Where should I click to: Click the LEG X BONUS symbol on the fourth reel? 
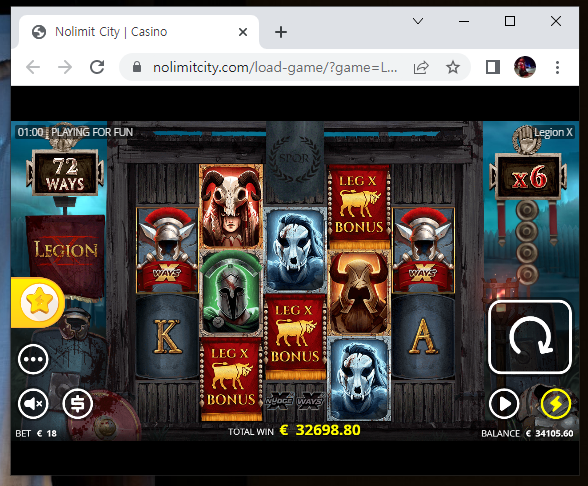(359, 207)
